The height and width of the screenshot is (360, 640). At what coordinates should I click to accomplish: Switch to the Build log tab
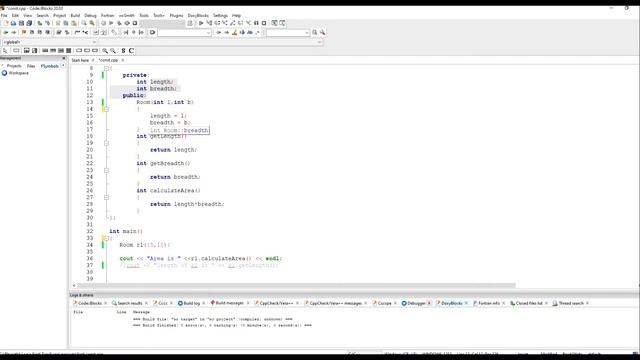[x=191, y=303]
